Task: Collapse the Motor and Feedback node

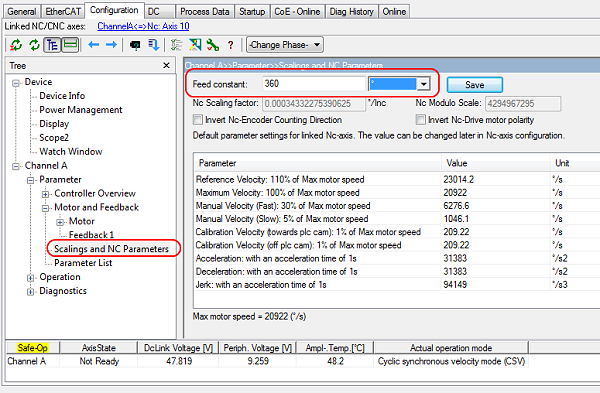Action: click(x=45, y=208)
